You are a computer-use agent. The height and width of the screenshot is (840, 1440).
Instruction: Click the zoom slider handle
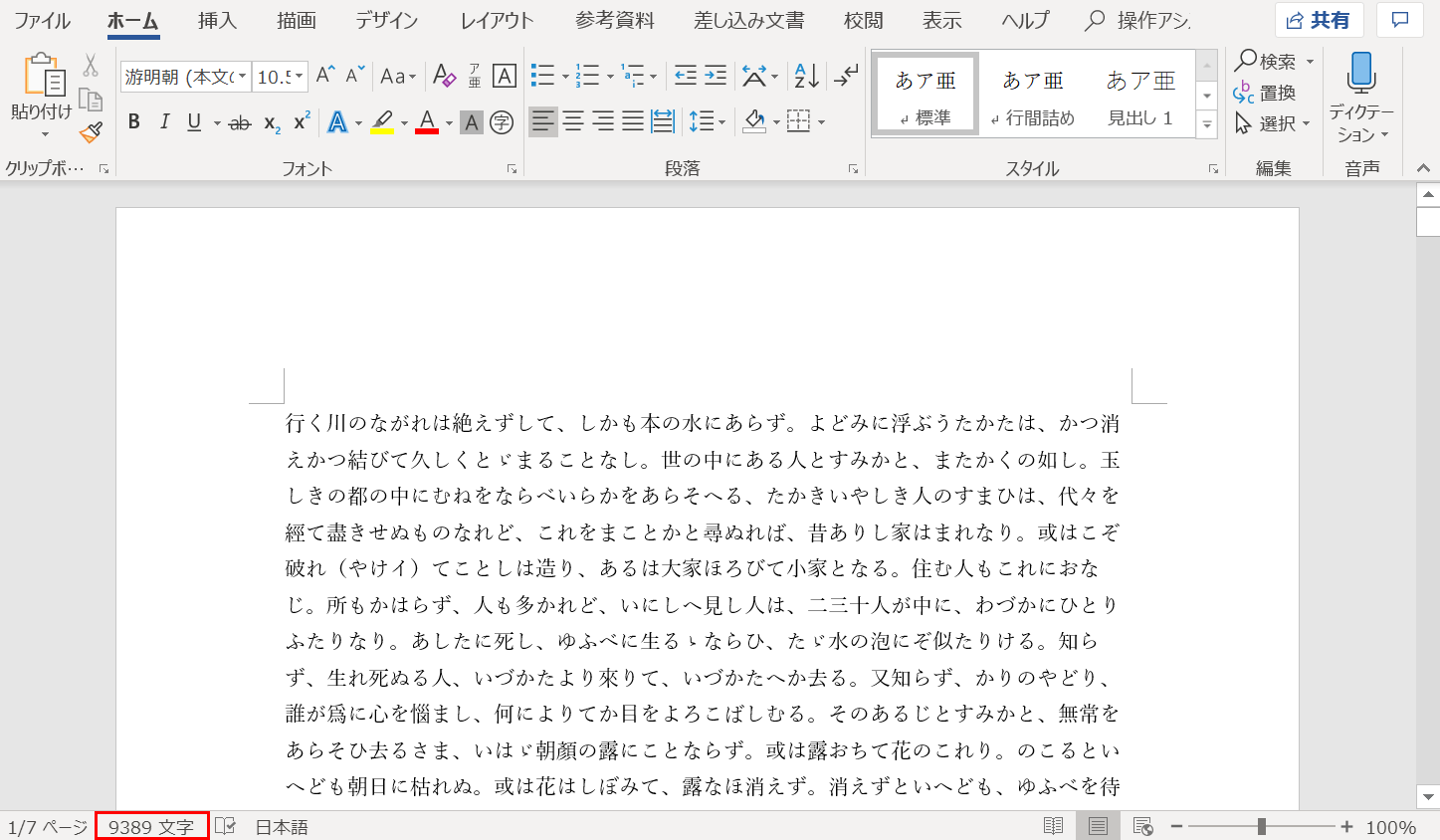click(x=1262, y=826)
